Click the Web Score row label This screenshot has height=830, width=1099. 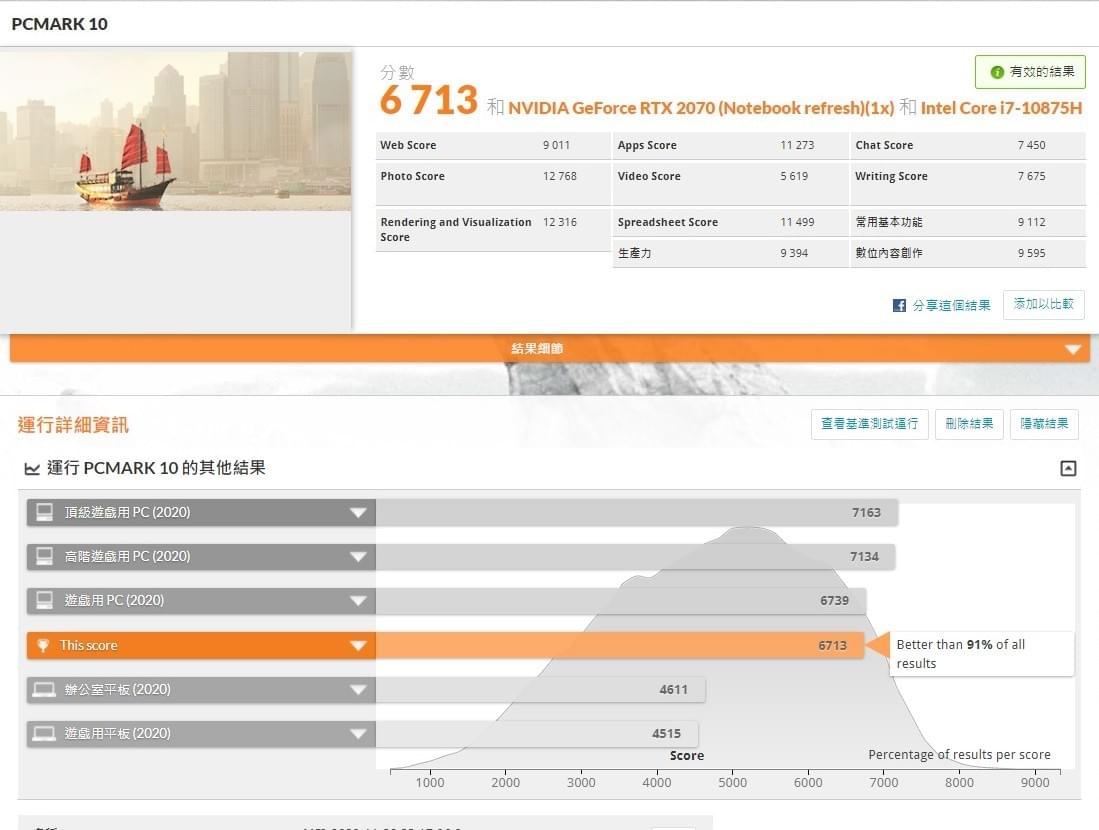point(408,145)
